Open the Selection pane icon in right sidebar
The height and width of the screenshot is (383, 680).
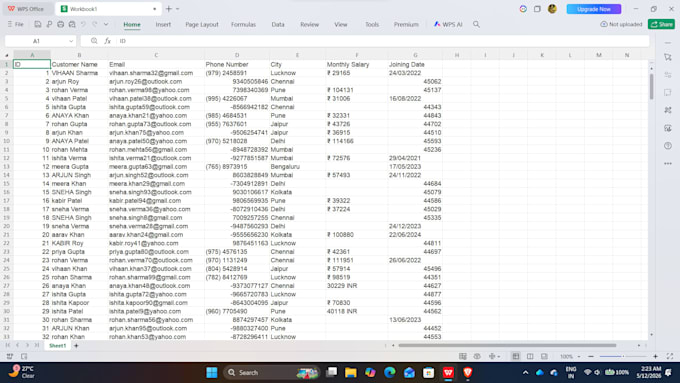pos(668,57)
